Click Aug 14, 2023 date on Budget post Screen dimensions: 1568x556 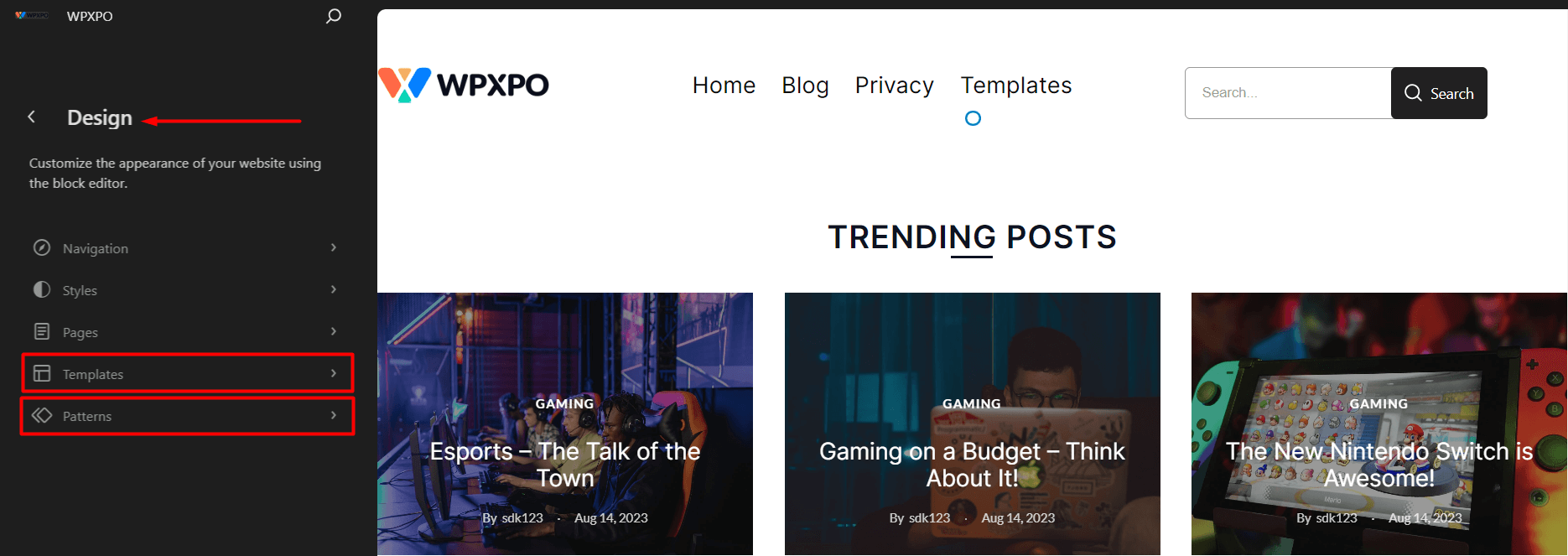coord(1018,518)
